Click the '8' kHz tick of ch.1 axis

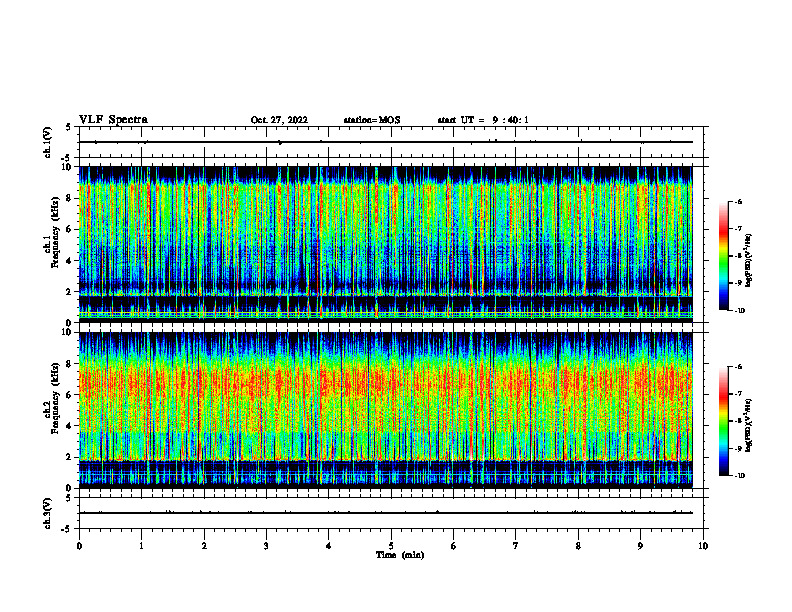pyautogui.click(x=70, y=198)
